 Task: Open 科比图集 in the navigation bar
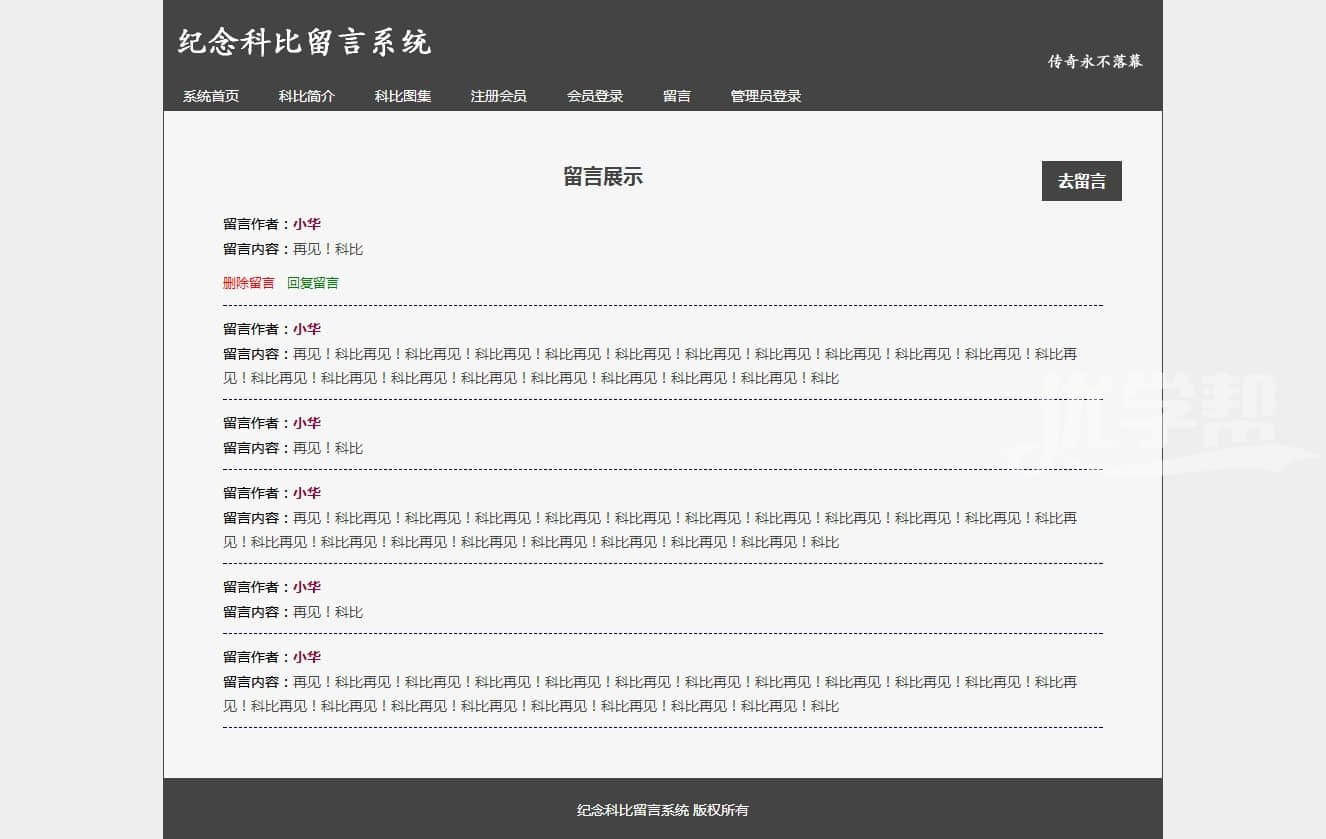[x=403, y=96]
